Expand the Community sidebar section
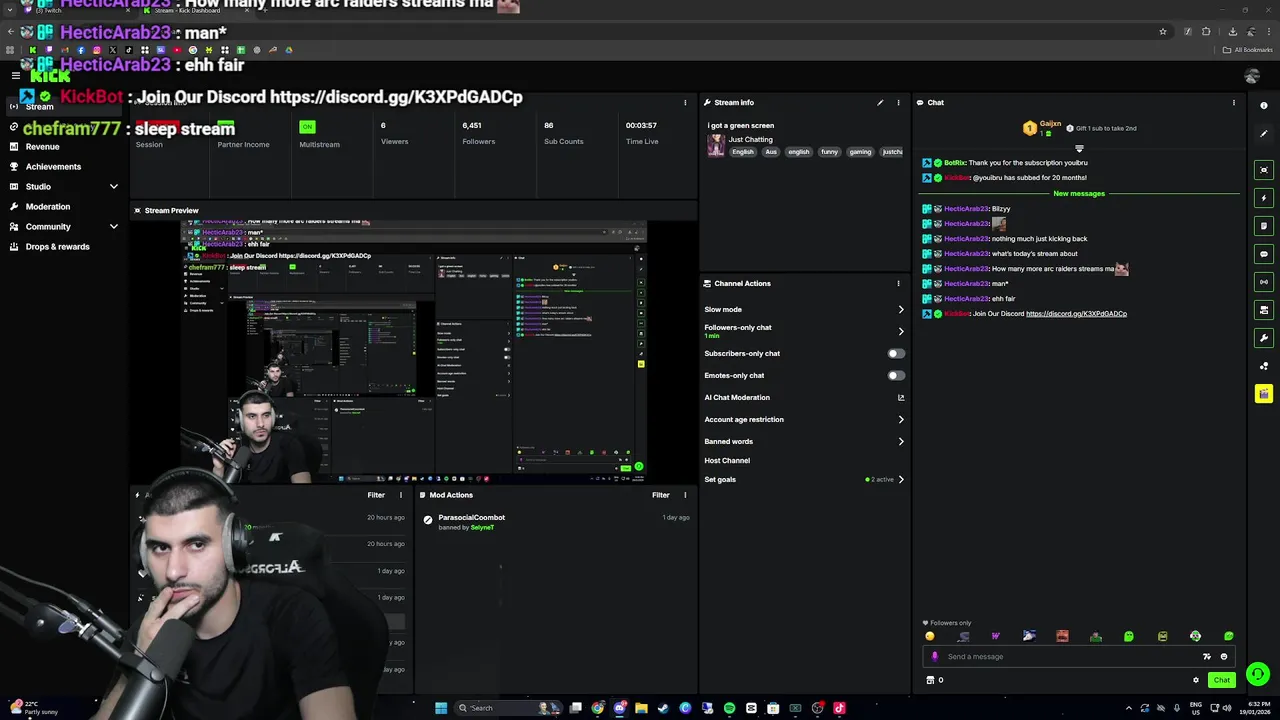This screenshot has height=720, width=1280. point(113,226)
